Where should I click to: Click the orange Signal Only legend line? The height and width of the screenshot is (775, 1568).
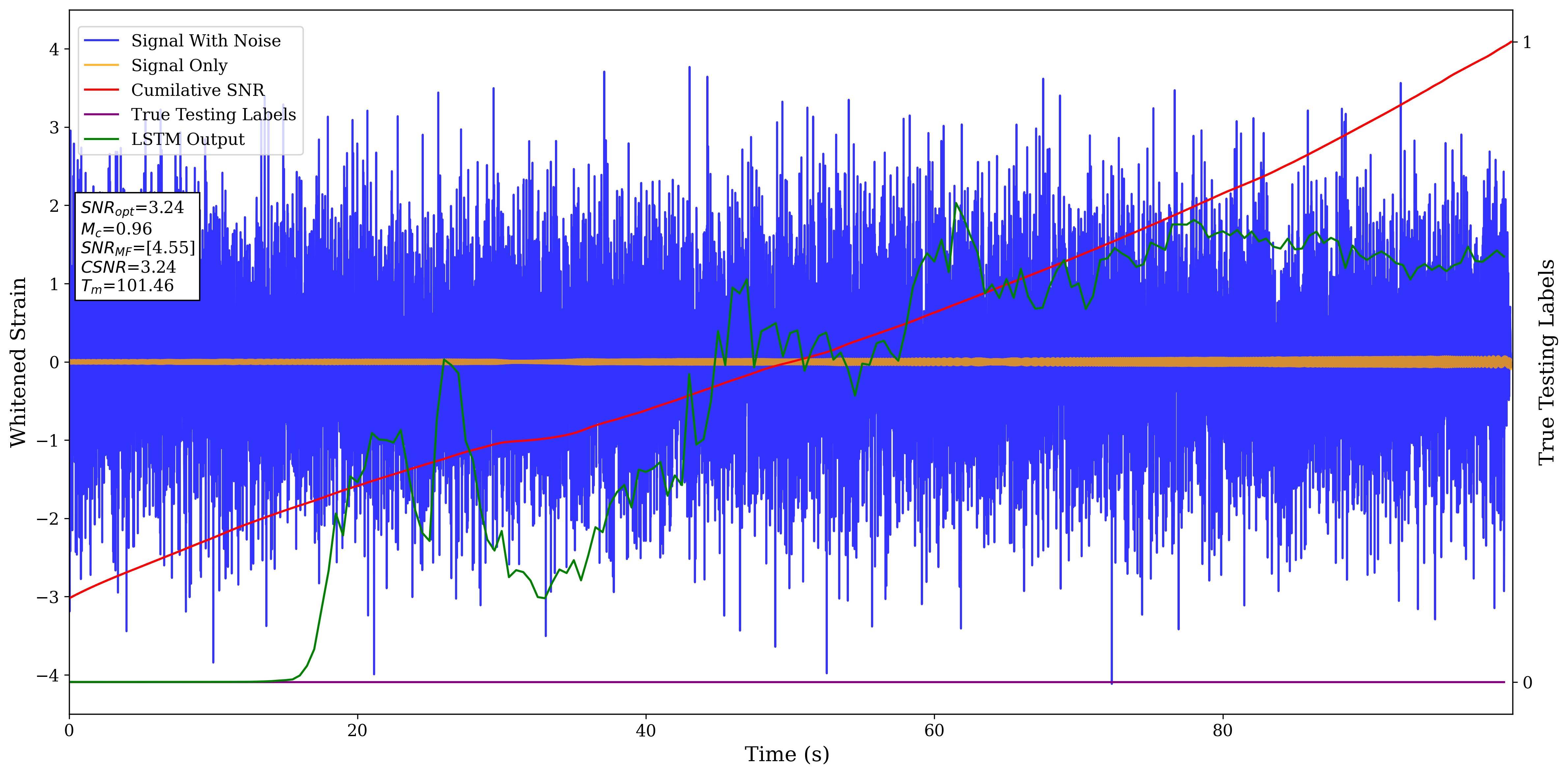[x=101, y=65]
